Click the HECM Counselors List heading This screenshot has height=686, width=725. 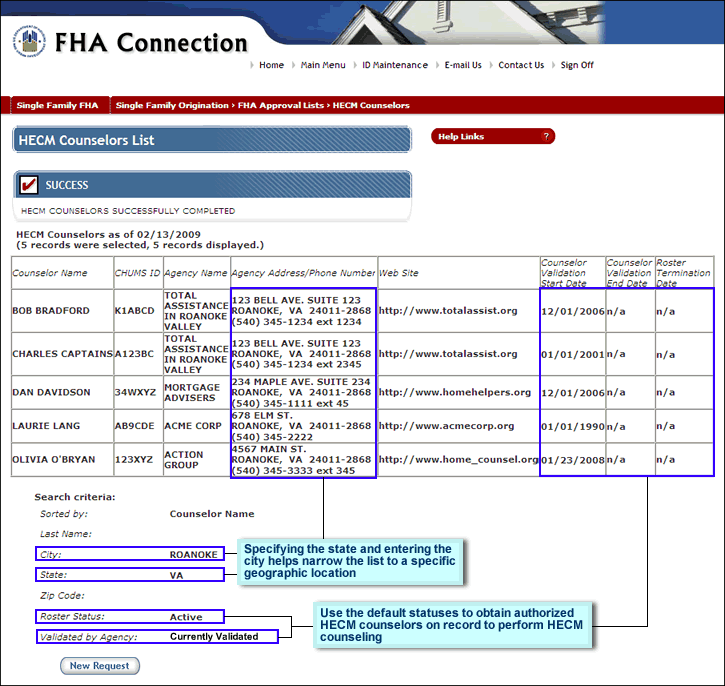[86, 140]
